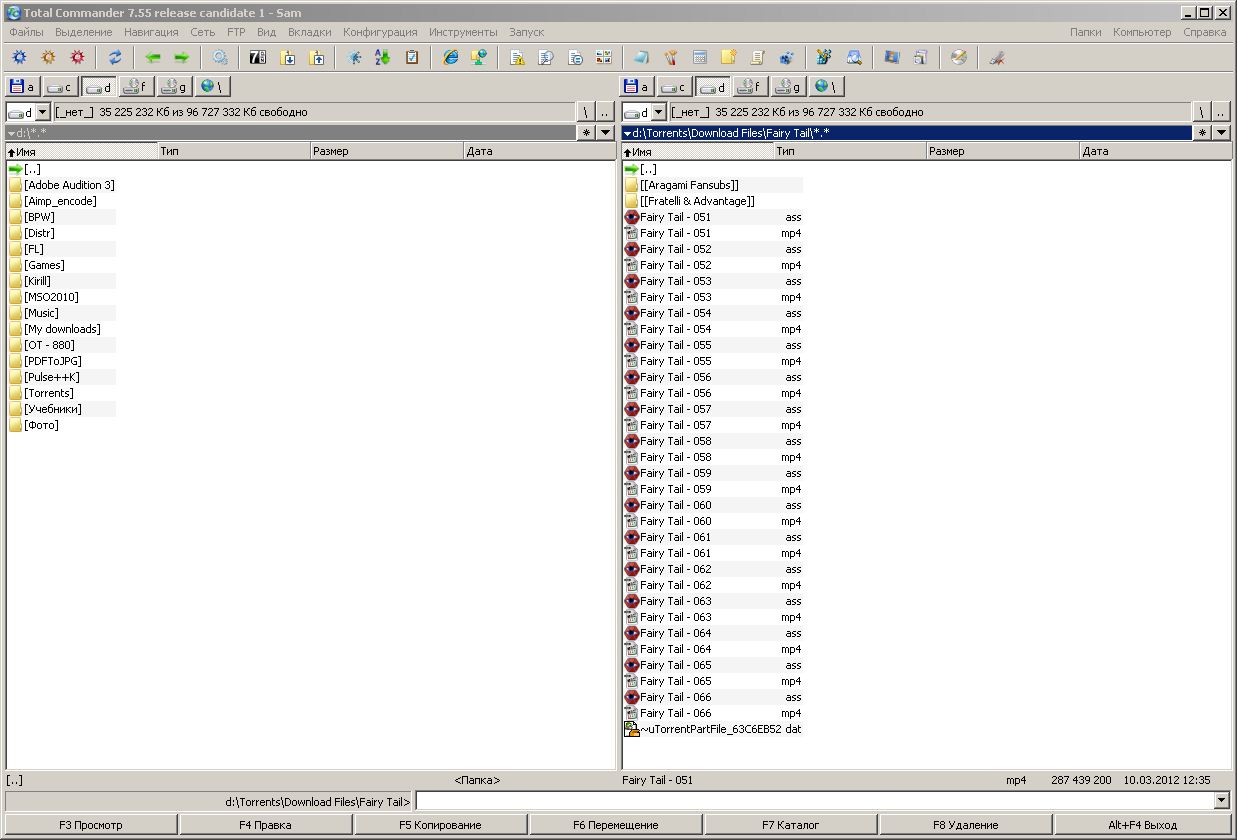The width and height of the screenshot is (1237, 840).
Task: Open the yellow notepad toolbar icon
Action: click(x=729, y=58)
